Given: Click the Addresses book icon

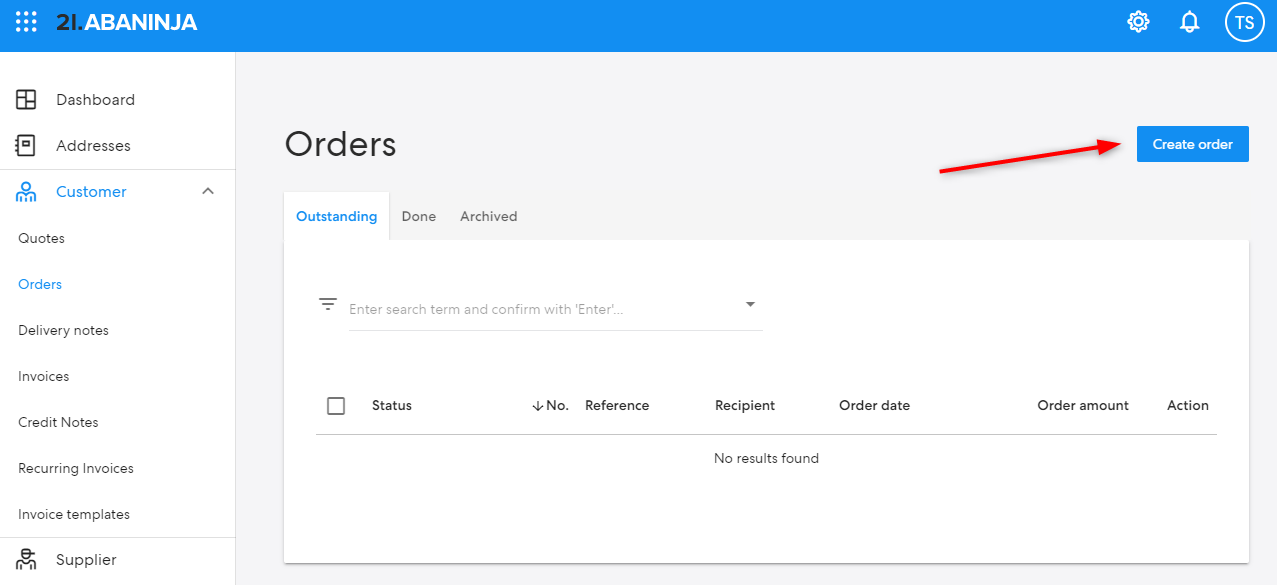Looking at the screenshot, I should tap(25, 145).
